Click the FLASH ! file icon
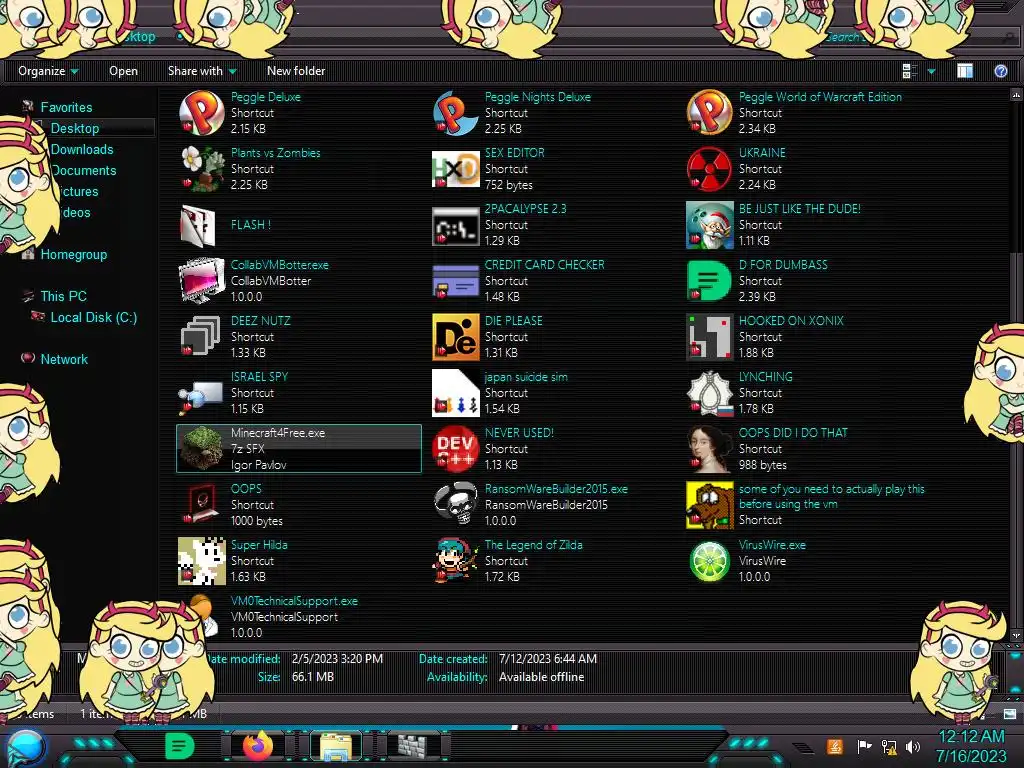Viewport: 1024px width, 768px height. [199, 225]
